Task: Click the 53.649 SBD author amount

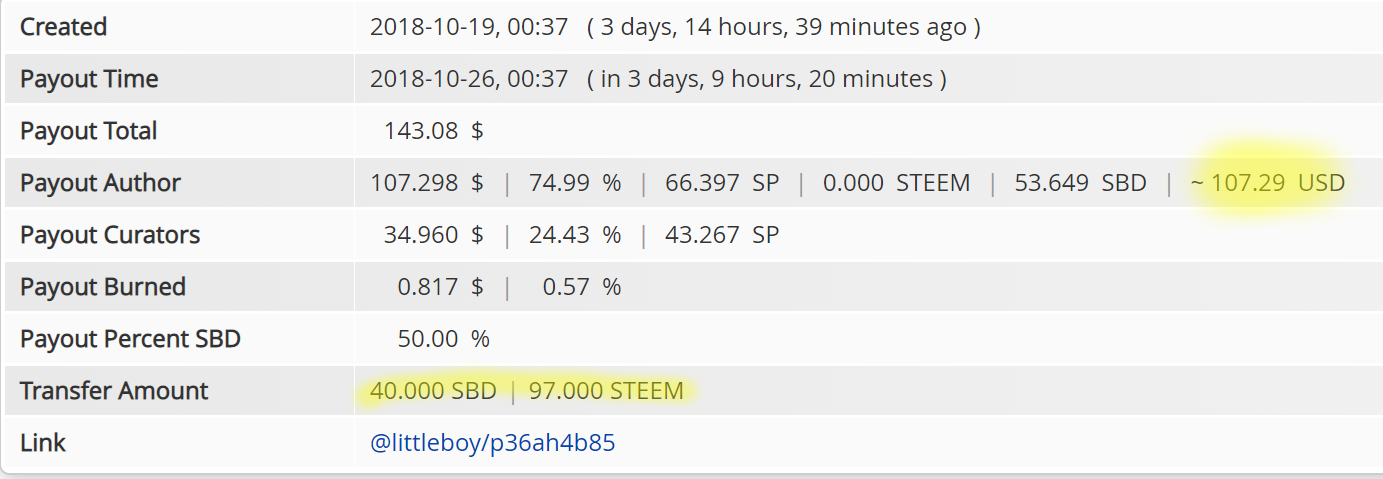Action: click(x=1080, y=183)
